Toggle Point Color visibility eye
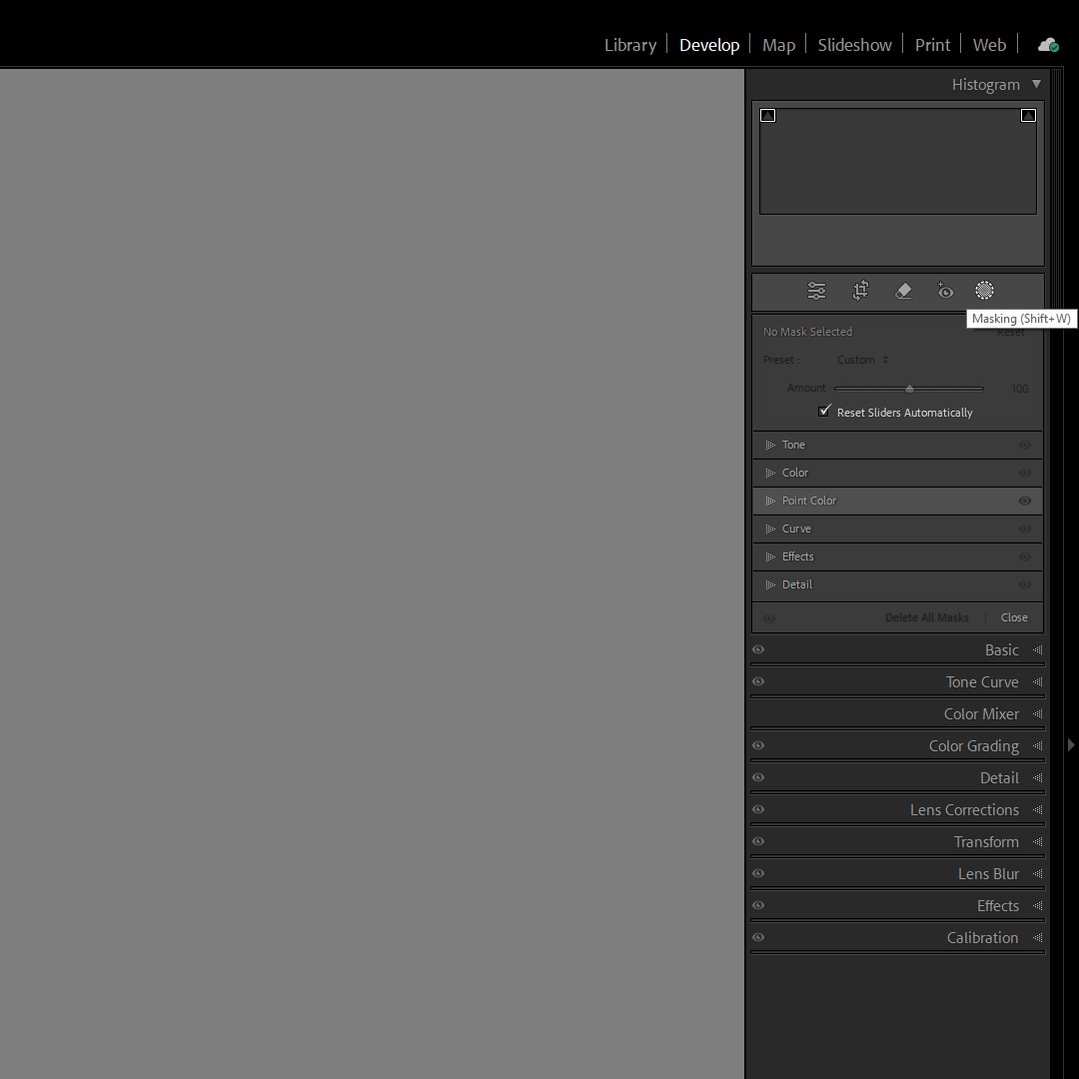 pos(1025,501)
